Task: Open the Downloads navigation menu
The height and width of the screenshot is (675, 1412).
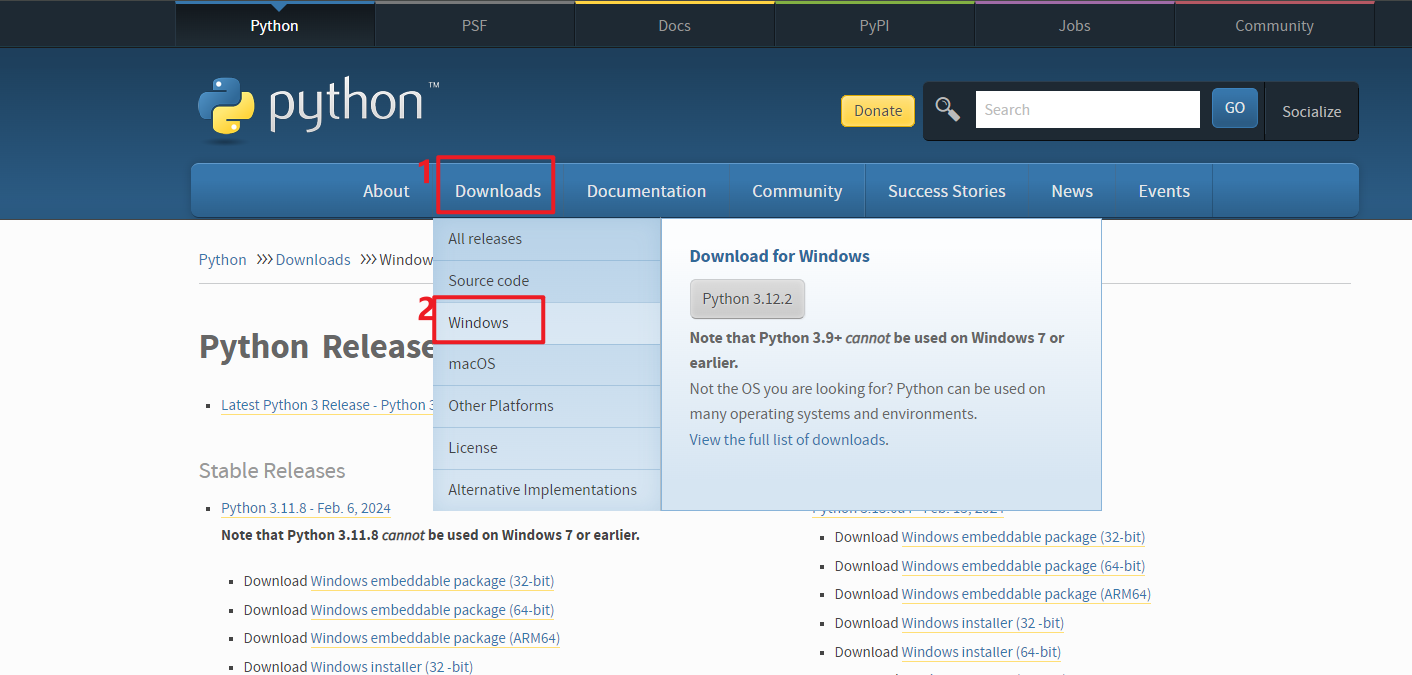Action: [498, 191]
